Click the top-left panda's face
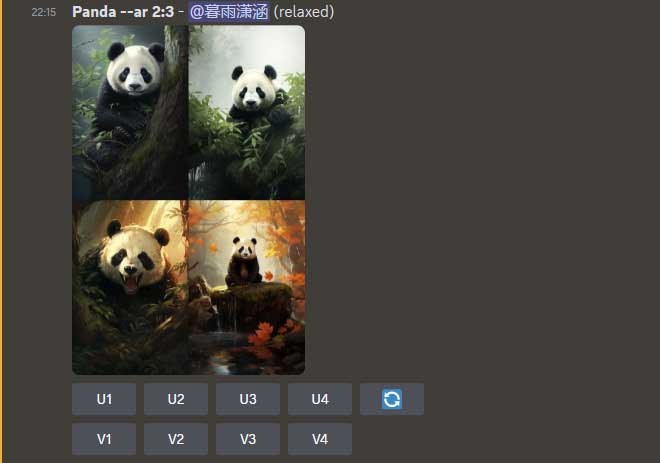This screenshot has width=660, height=463. [x=134, y=72]
